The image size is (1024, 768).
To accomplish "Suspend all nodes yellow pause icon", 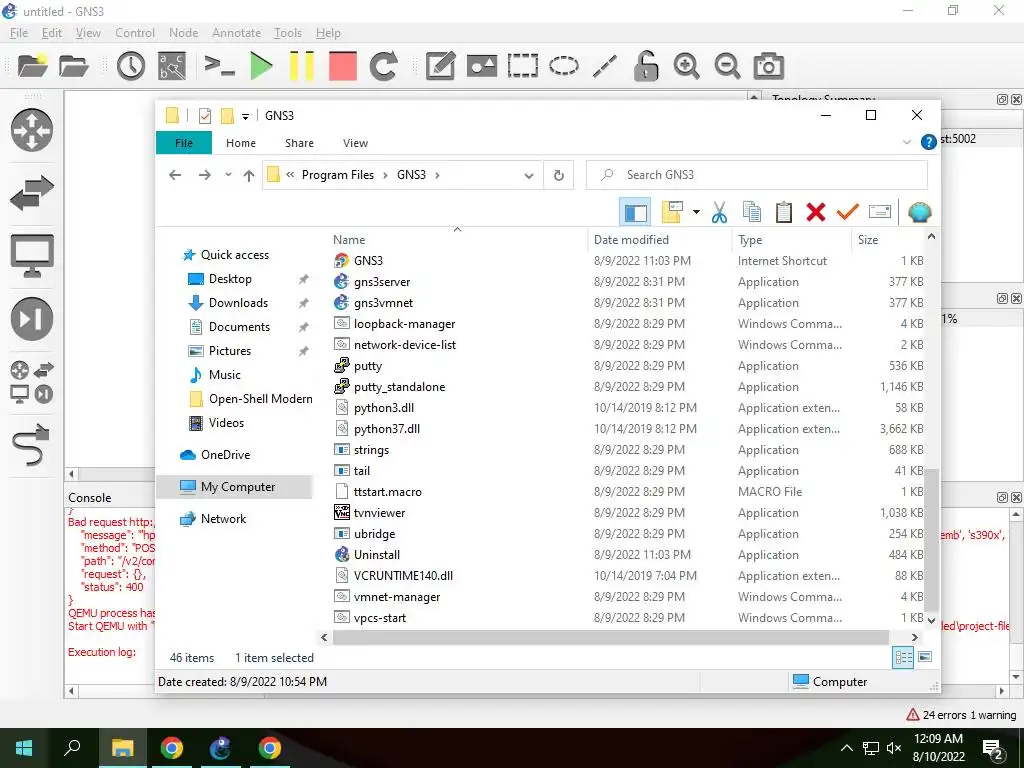I will pyautogui.click(x=302, y=66).
